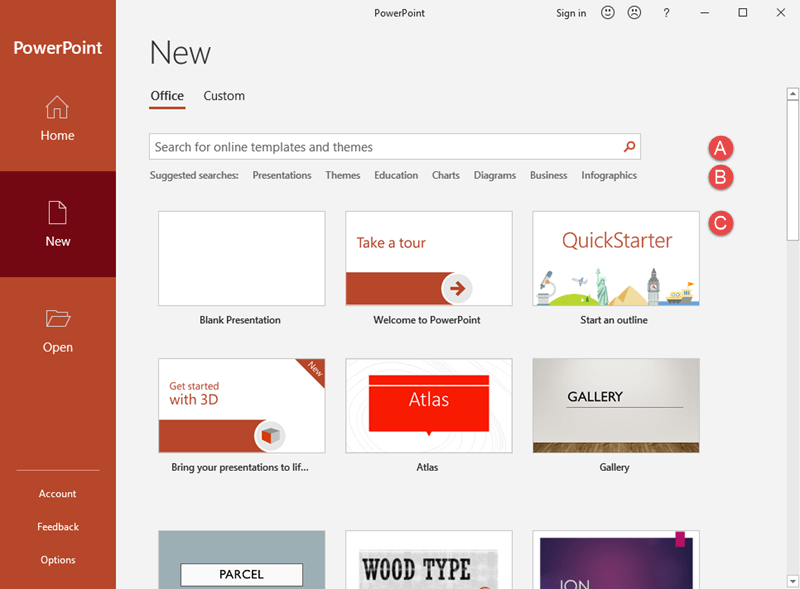Click the New icon in the sidebar
800x589 pixels.
(57, 212)
